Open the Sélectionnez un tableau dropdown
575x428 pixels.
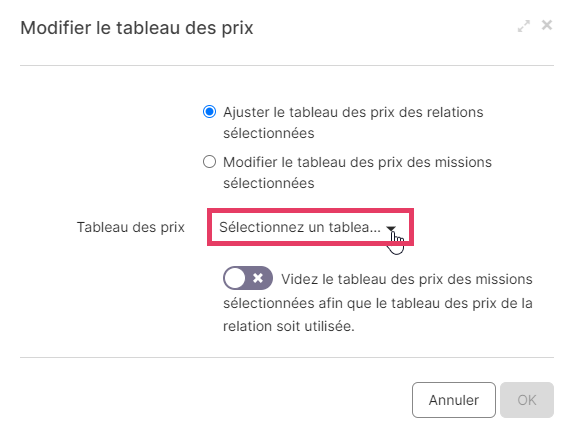point(310,227)
